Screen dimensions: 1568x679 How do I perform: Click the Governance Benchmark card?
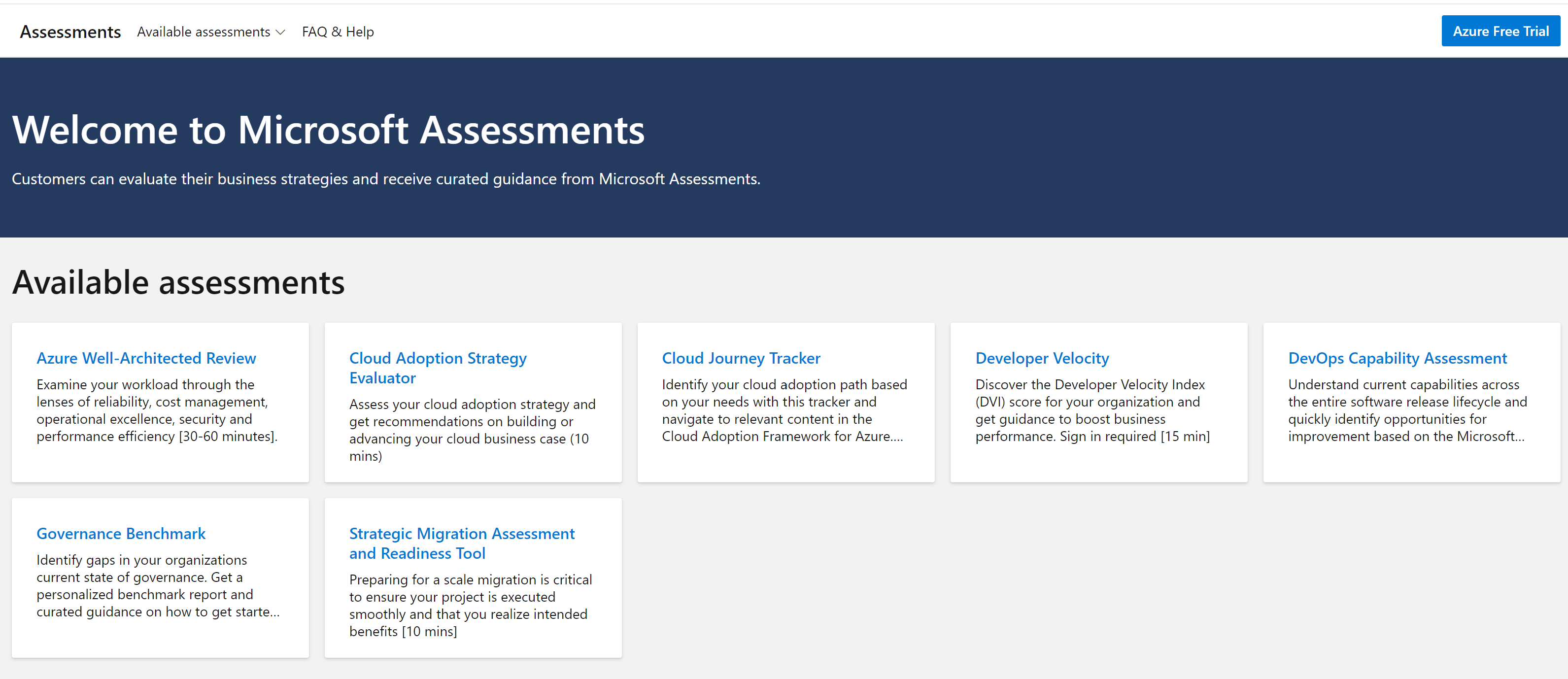coord(160,578)
